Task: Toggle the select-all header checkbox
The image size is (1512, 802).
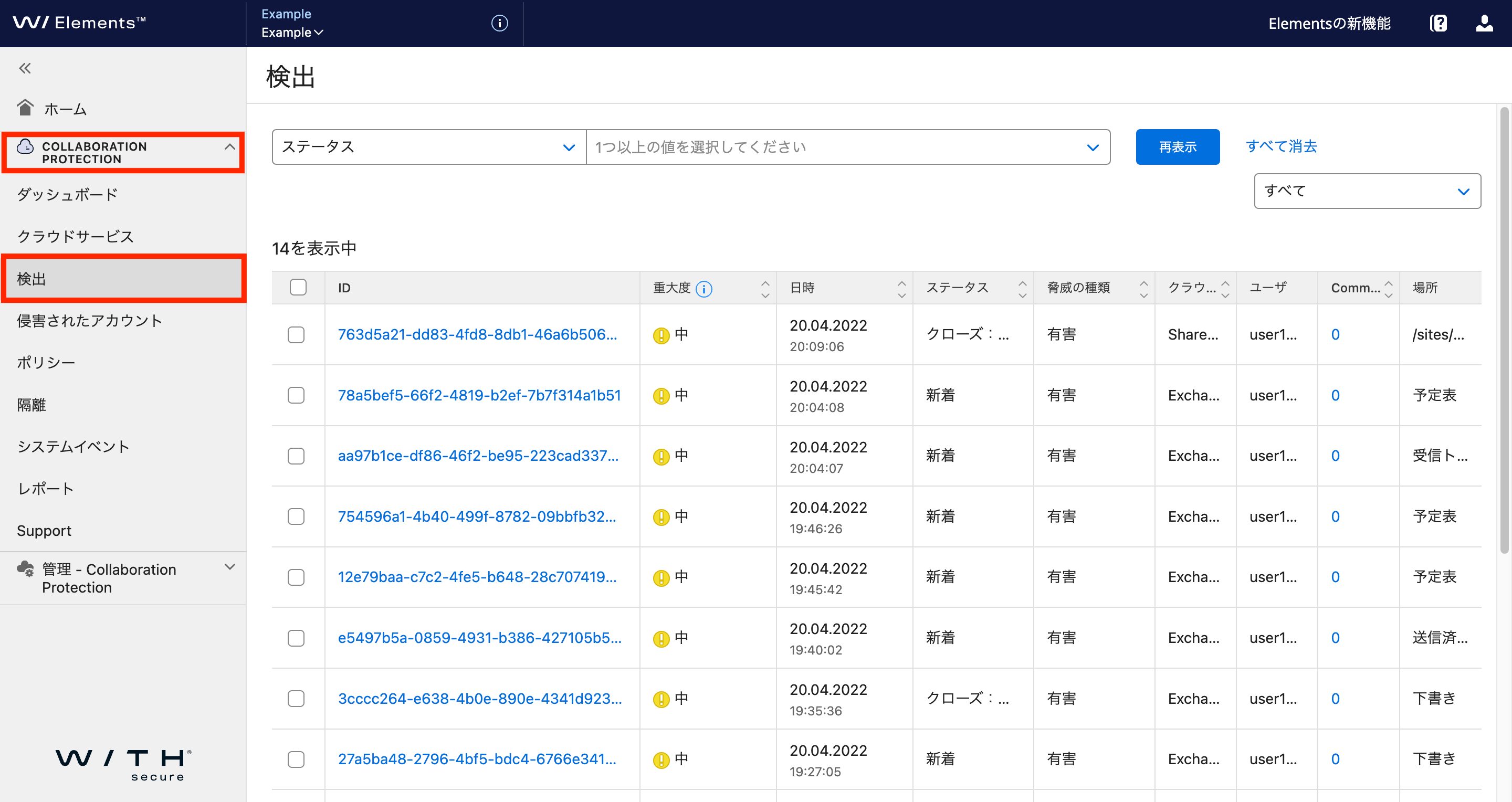Action: [298, 288]
